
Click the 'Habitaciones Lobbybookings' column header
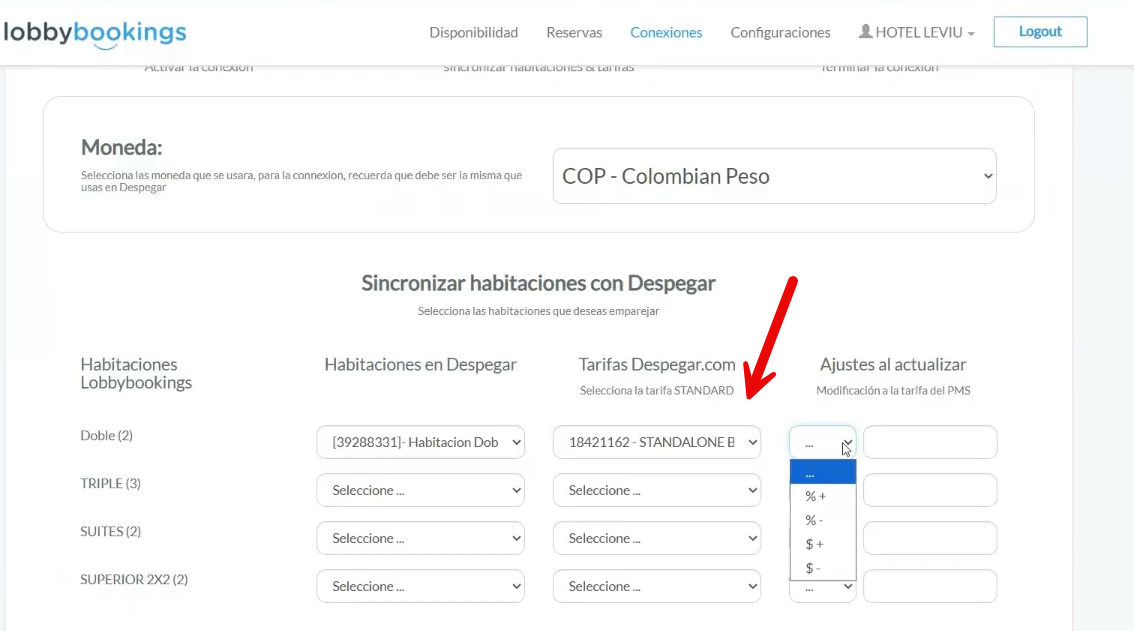136,373
